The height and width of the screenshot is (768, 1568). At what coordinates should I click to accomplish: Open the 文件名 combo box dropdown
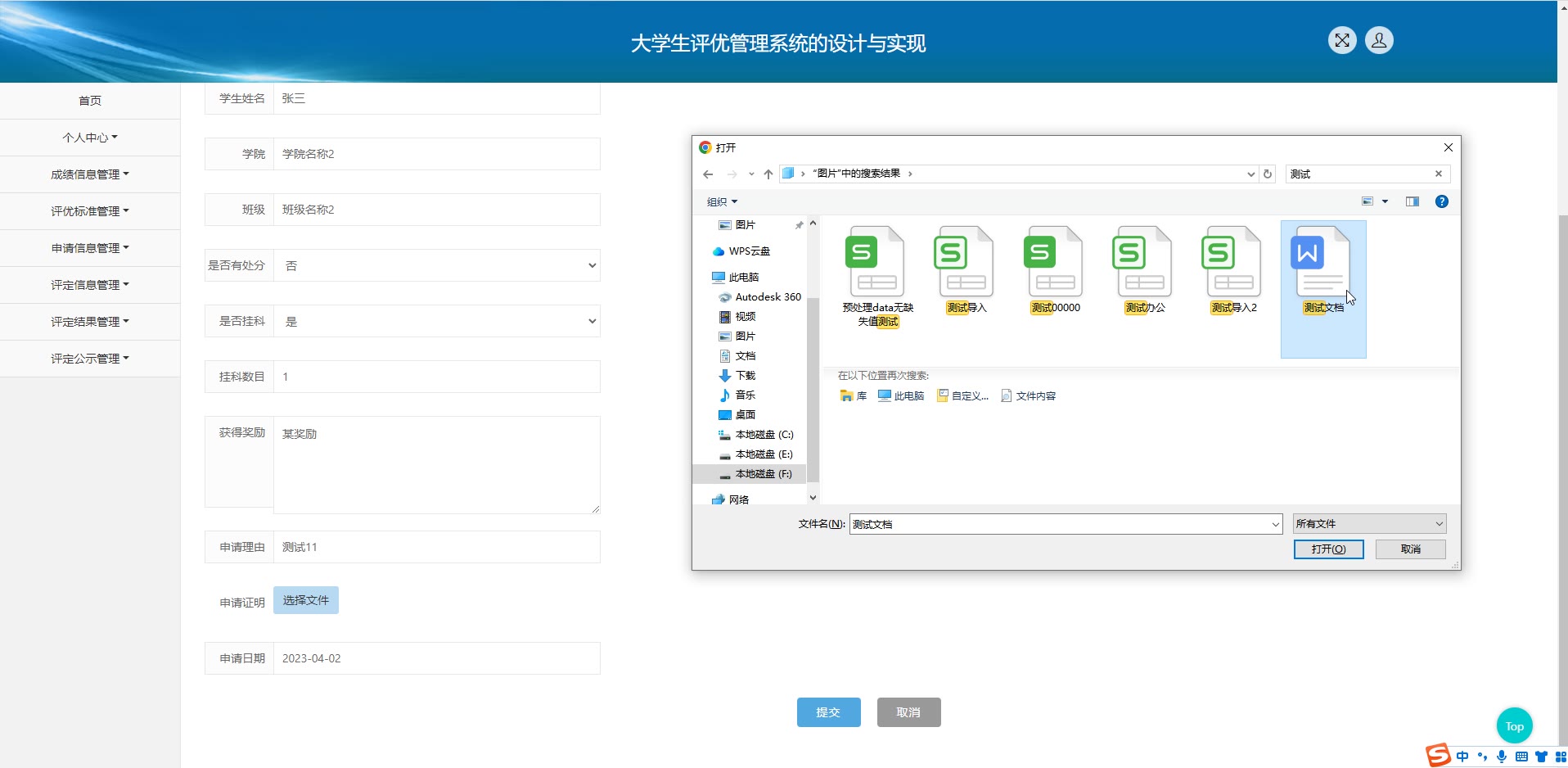[x=1275, y=524]
